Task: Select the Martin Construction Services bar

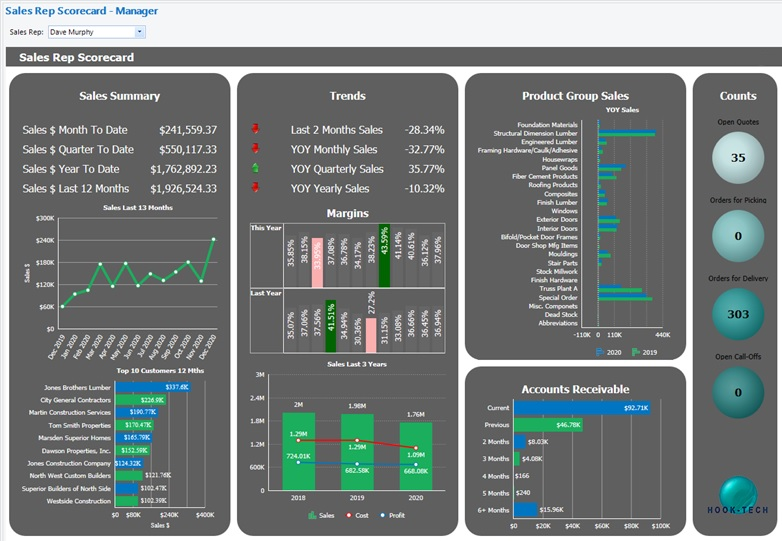Action: pyautogui.click(x=136, y=412)
